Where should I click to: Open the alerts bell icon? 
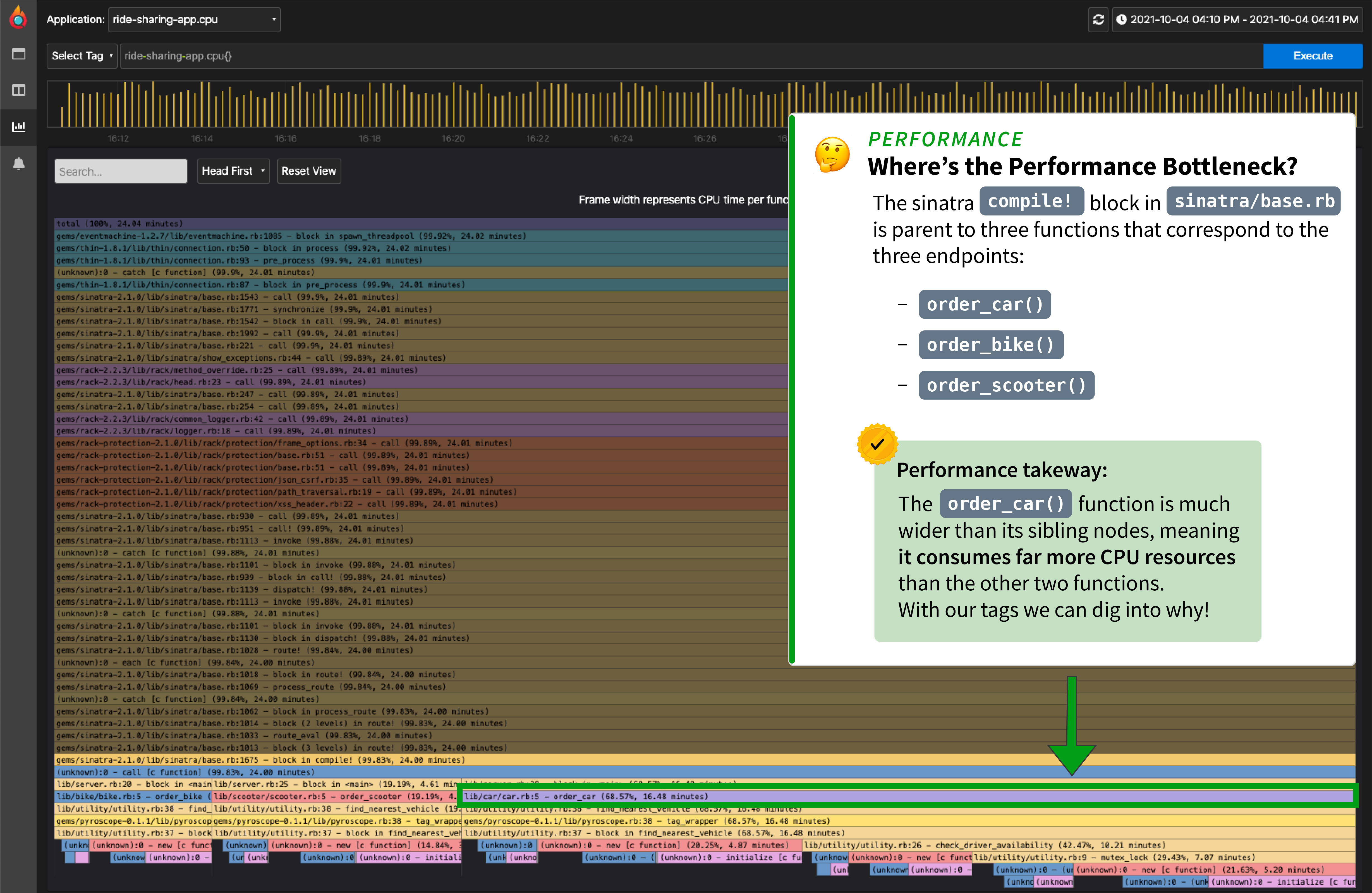18,164
